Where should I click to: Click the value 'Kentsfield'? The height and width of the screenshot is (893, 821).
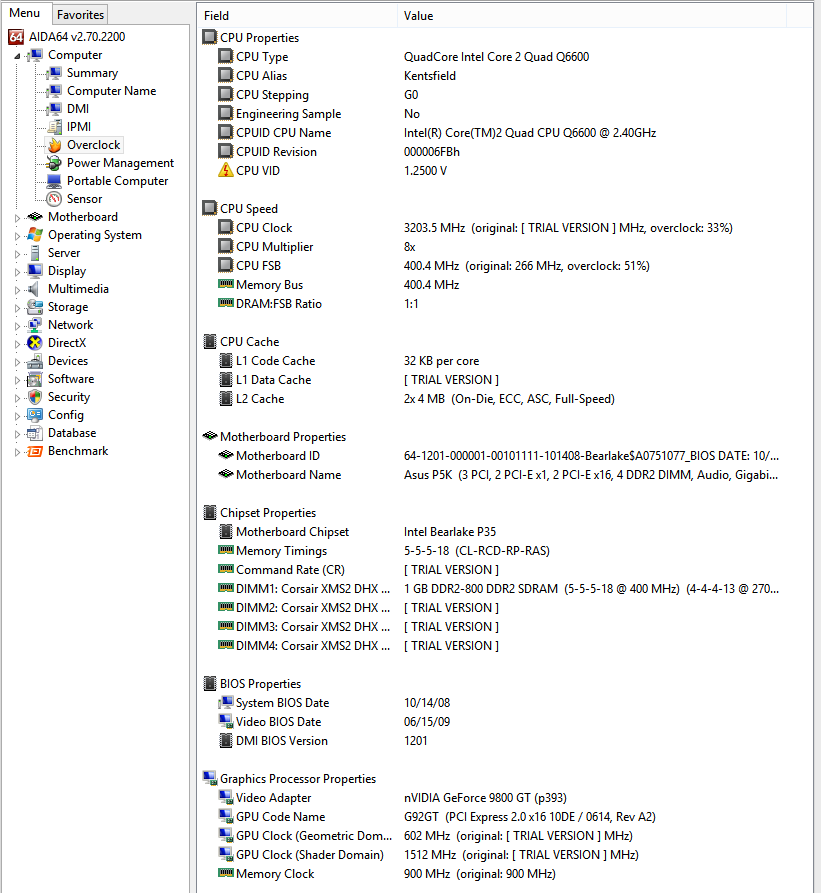pos(430,76)
